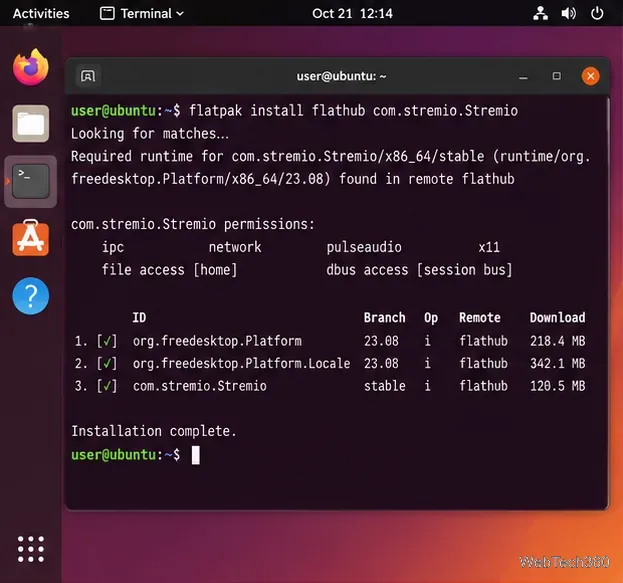Click 'Looking for matches…' line
This screenshot has height=583, width=623.
point(150,134)
